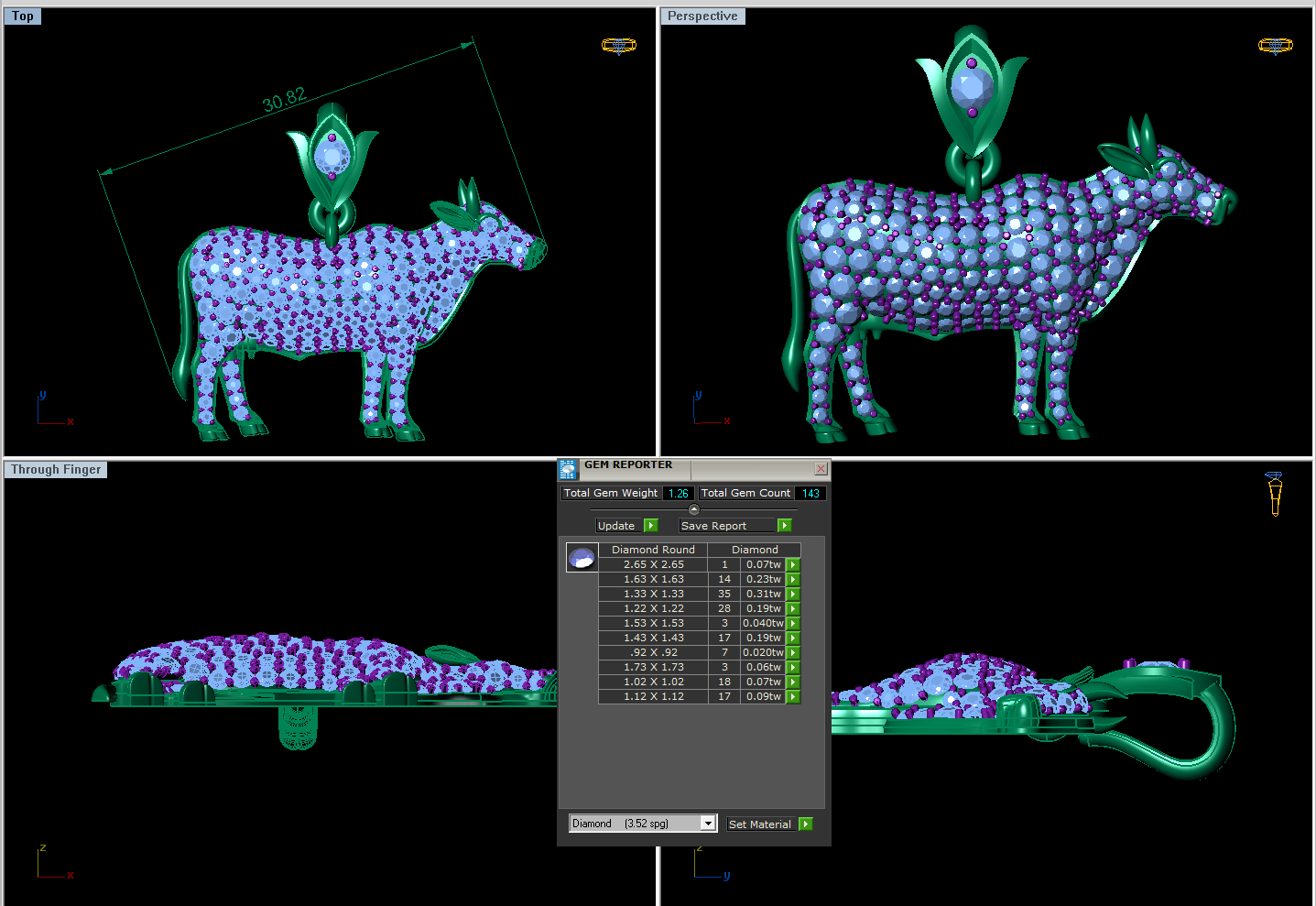Click green arrow for 1.02 X 1.02 row
This screenshot has width=1316, height=906.
tap(793, 682)
